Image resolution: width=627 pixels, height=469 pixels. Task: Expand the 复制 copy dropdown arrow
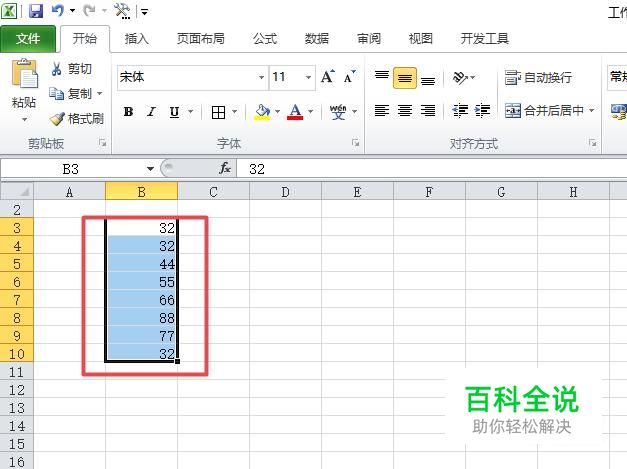tap(100, 94)
